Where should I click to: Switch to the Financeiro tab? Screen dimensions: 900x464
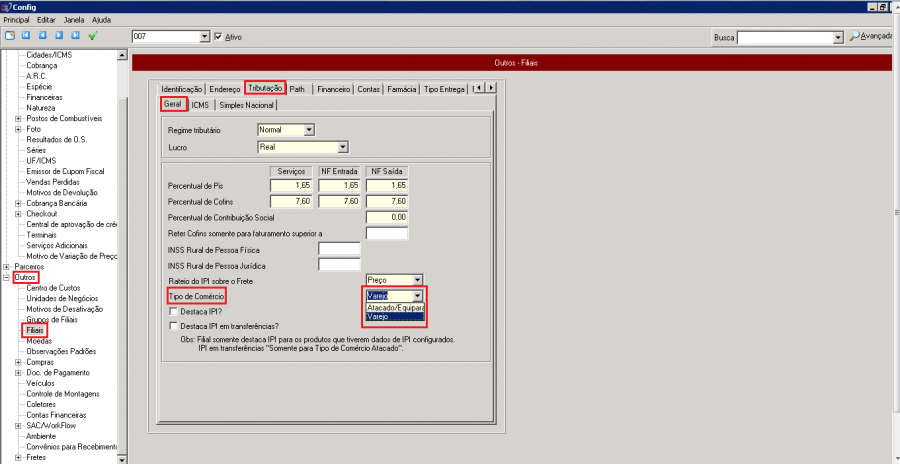coord(333,89)
